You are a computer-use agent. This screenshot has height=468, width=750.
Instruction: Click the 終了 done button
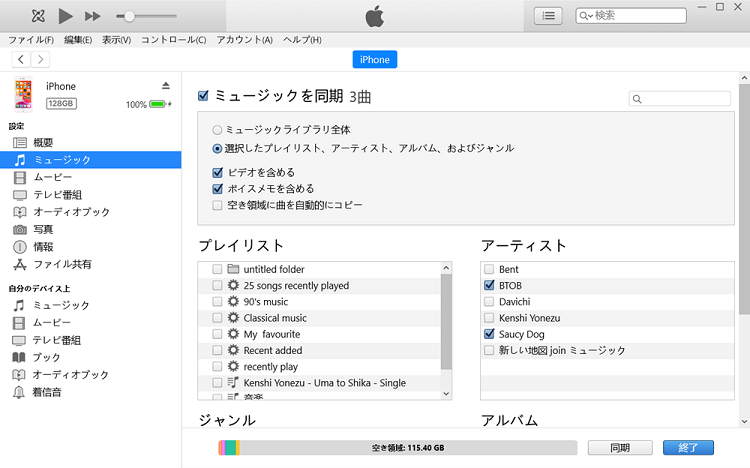(x=688, y=448)
